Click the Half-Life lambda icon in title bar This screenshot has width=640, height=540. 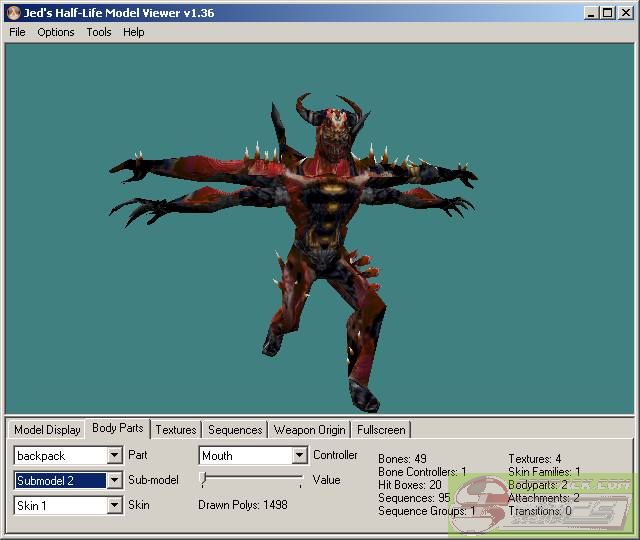click(x=14, y=13)
